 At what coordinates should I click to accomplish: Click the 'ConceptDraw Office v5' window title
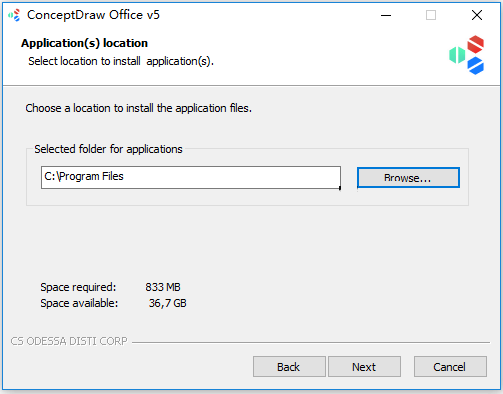coord(93,15)
